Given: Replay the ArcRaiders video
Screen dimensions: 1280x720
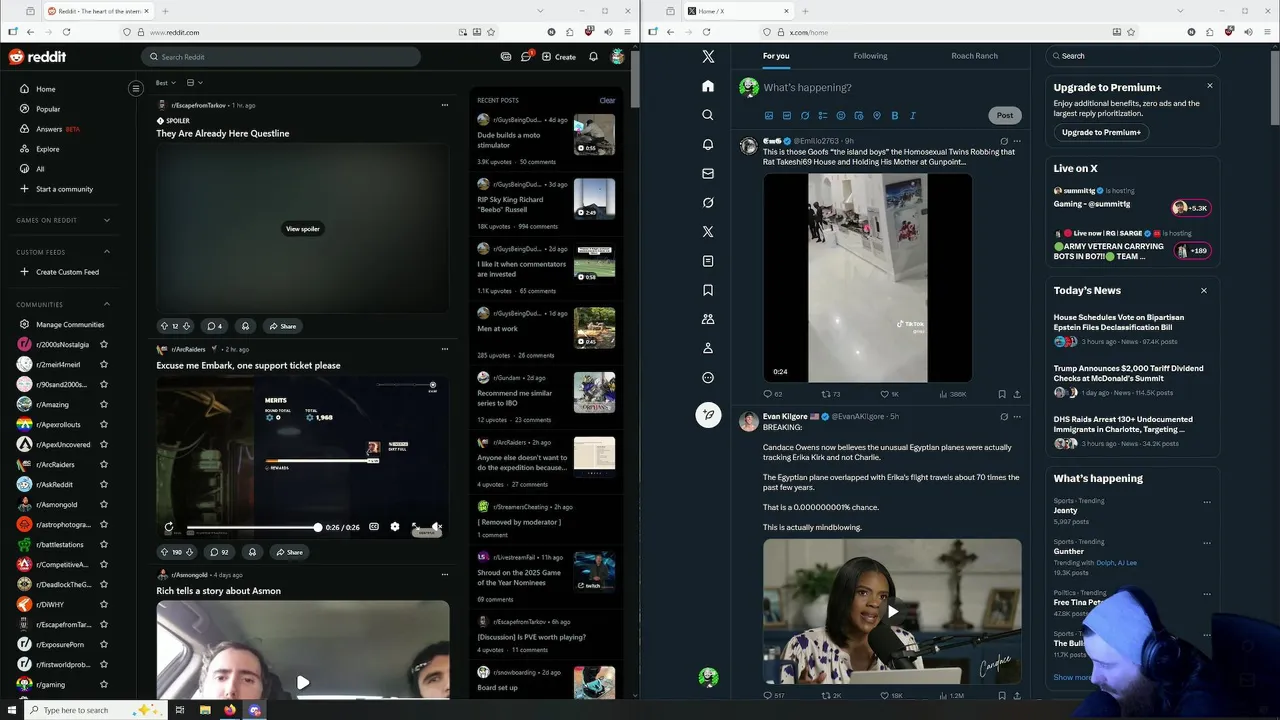Looking at the screenshot, I should (x=168, y=527).
